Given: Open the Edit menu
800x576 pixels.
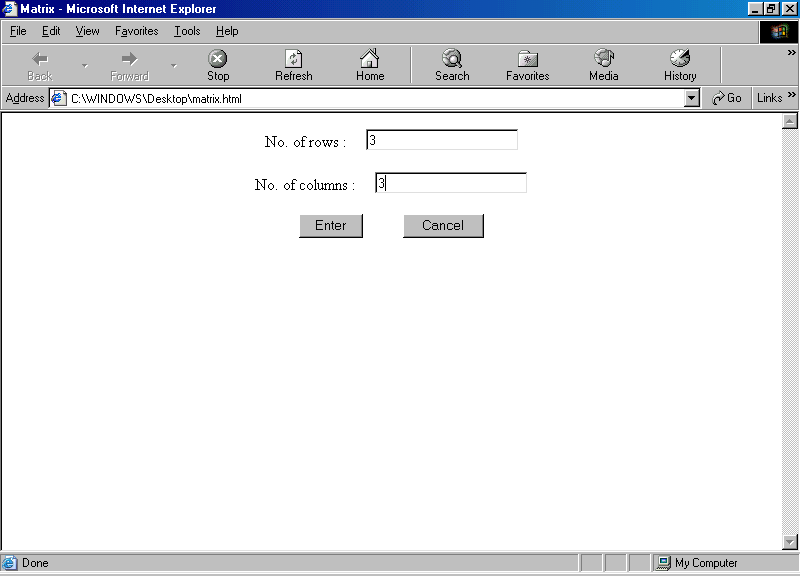Looking at the screenshot, I should [51, 31].
